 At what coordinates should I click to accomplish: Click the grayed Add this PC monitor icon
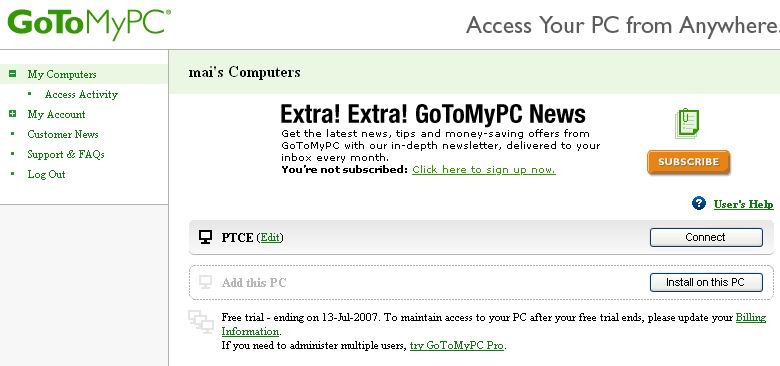(x=205, y=282)
